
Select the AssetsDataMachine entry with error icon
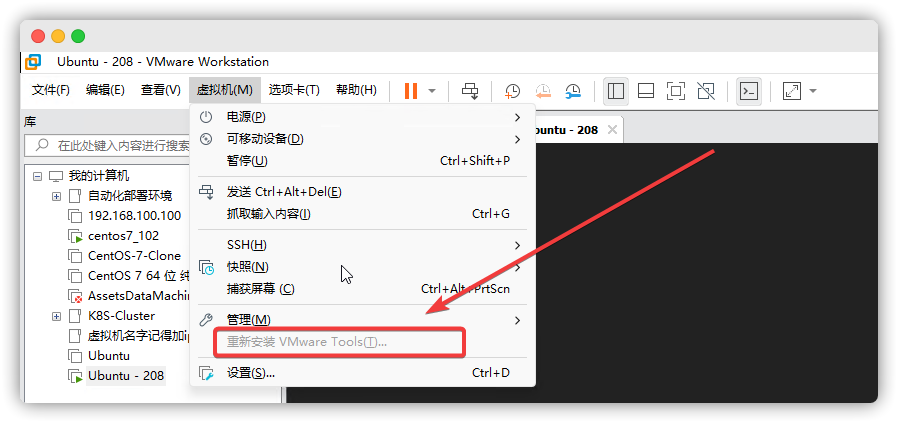(x=139, y=296)
